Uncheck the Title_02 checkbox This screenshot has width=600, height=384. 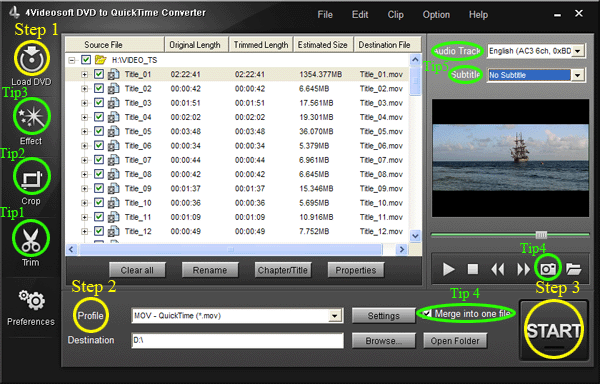pos(99,88)
